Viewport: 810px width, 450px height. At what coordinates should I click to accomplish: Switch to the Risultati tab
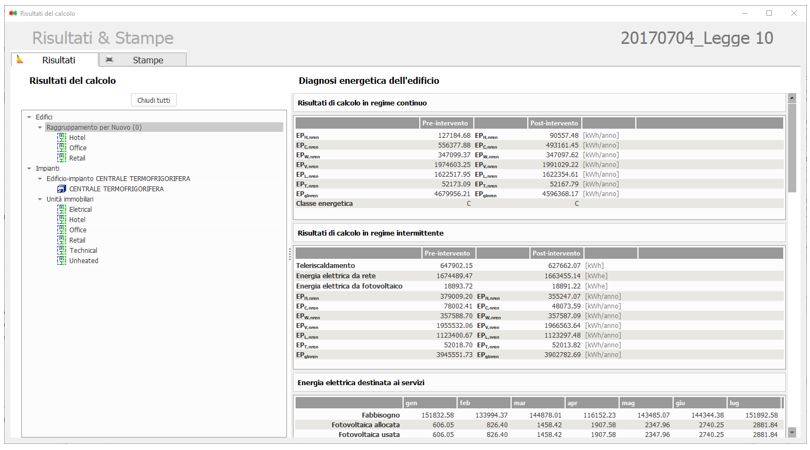55,60
